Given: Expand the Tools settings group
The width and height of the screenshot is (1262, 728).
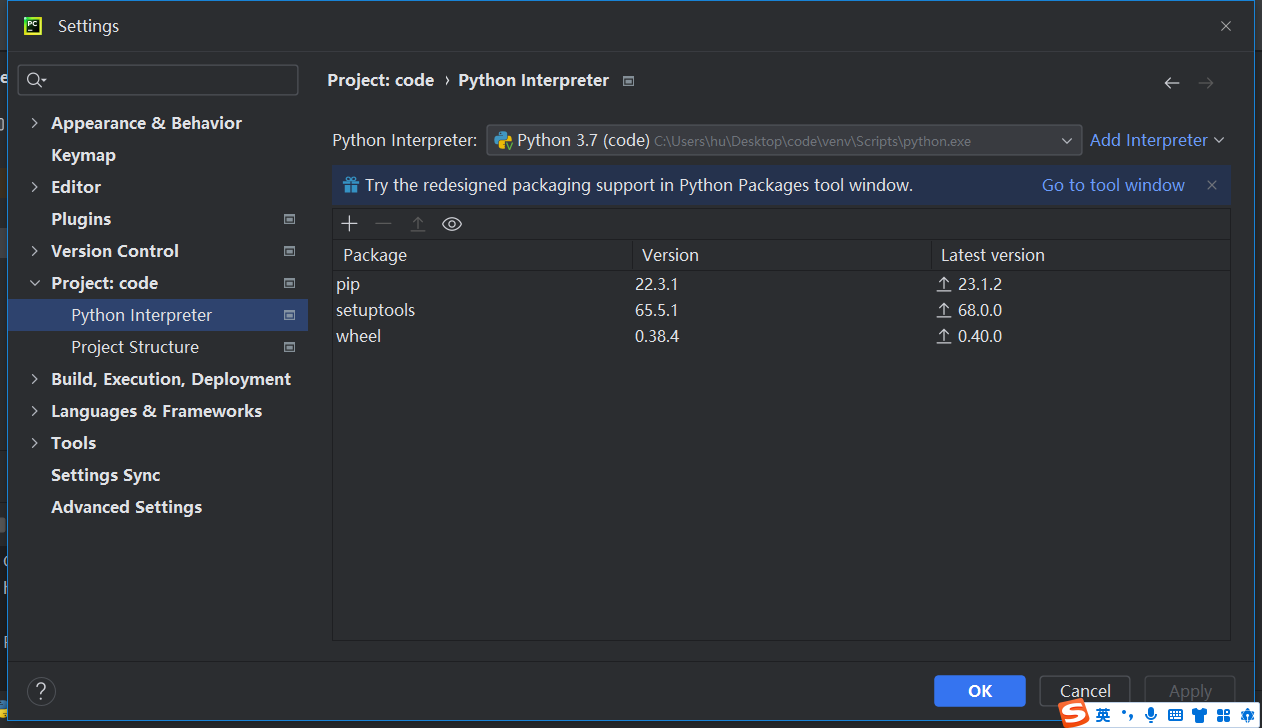Looking at the screenshot, I should click(x=35, y=443).
